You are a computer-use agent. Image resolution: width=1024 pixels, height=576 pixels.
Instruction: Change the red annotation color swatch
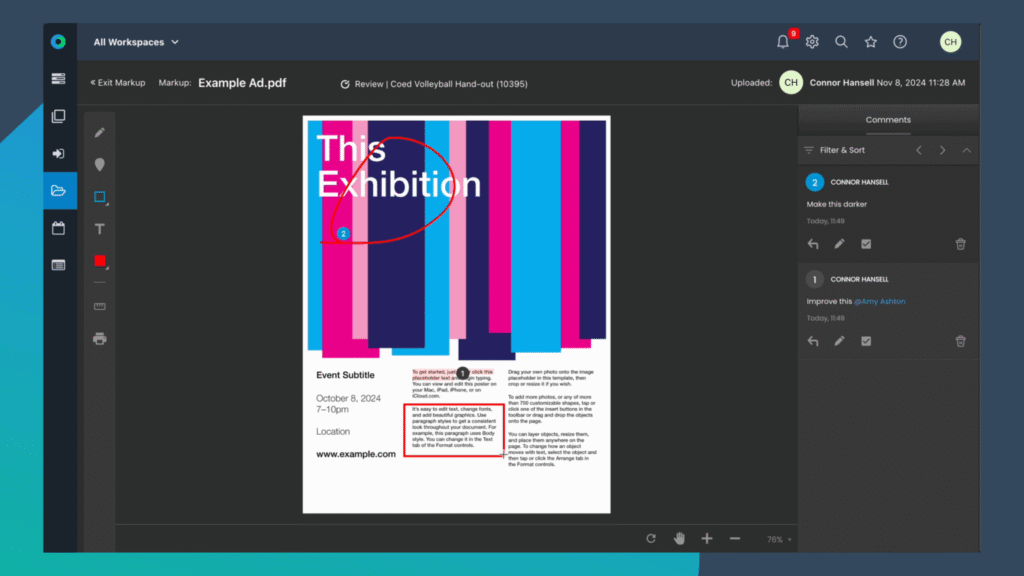point(99,261)
